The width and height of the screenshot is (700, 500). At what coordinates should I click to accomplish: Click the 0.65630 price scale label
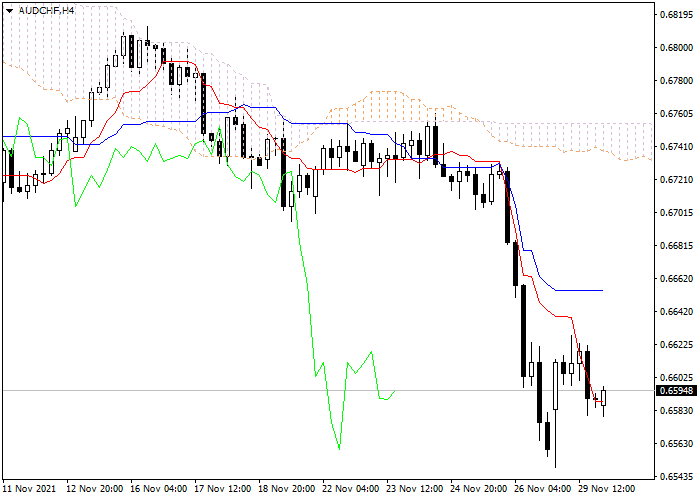pyautogui.click(x=676, y=444)
